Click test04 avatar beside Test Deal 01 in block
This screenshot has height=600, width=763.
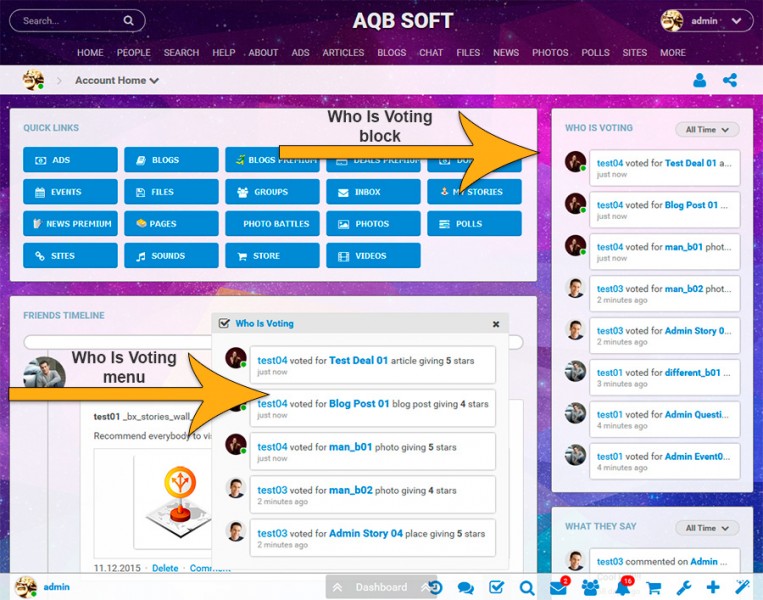(x=575, y=162)
